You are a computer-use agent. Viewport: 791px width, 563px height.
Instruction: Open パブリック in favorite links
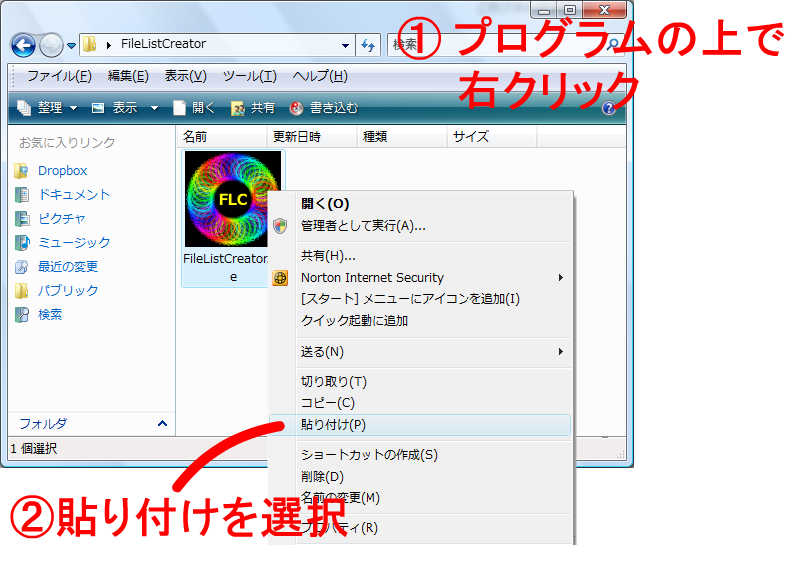point(68,291)
